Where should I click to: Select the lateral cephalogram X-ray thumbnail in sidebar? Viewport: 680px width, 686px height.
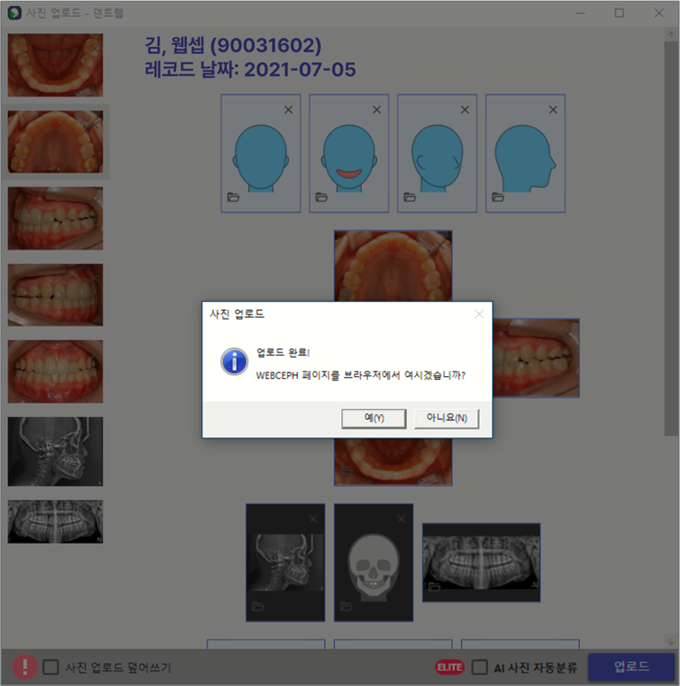(55, 452)
